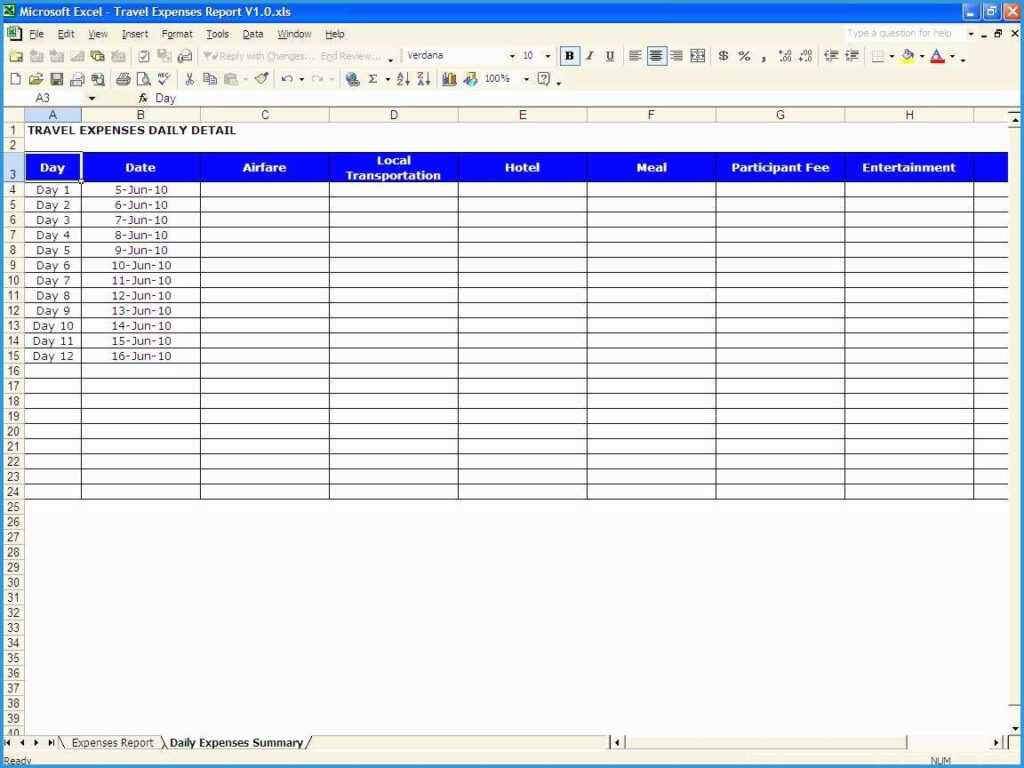Select the cell labeled Day 12
The height and width of the screenshot is (768, 1024).
[53, 356]
